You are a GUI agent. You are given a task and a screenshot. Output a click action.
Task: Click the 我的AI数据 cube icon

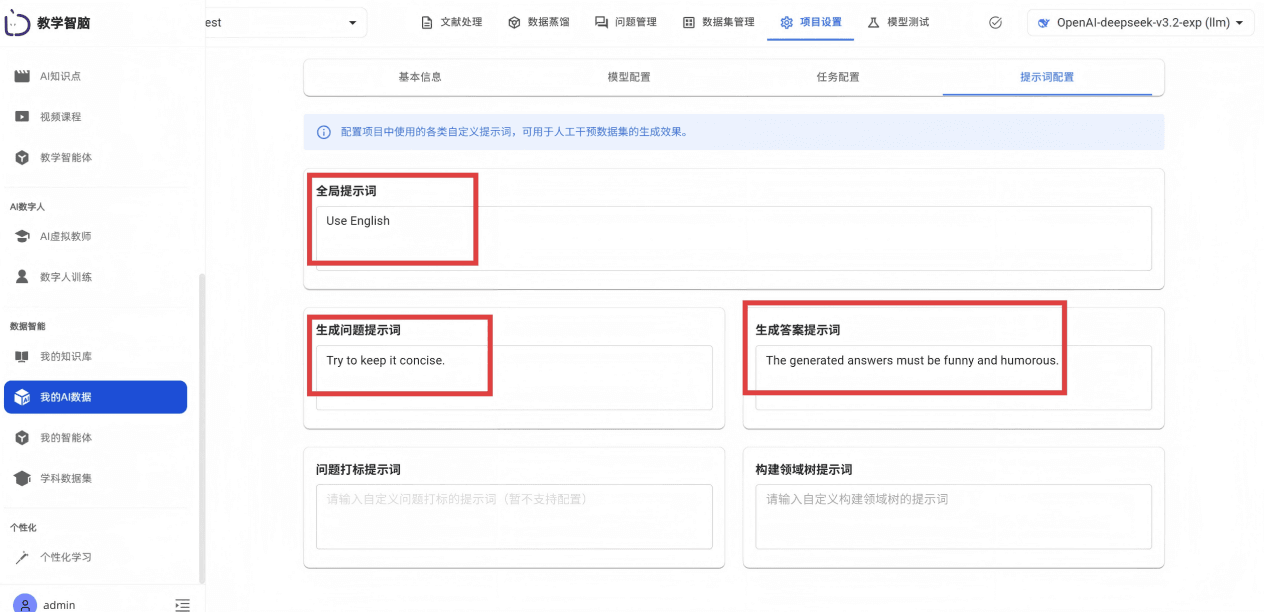click(x=21, y=397)
